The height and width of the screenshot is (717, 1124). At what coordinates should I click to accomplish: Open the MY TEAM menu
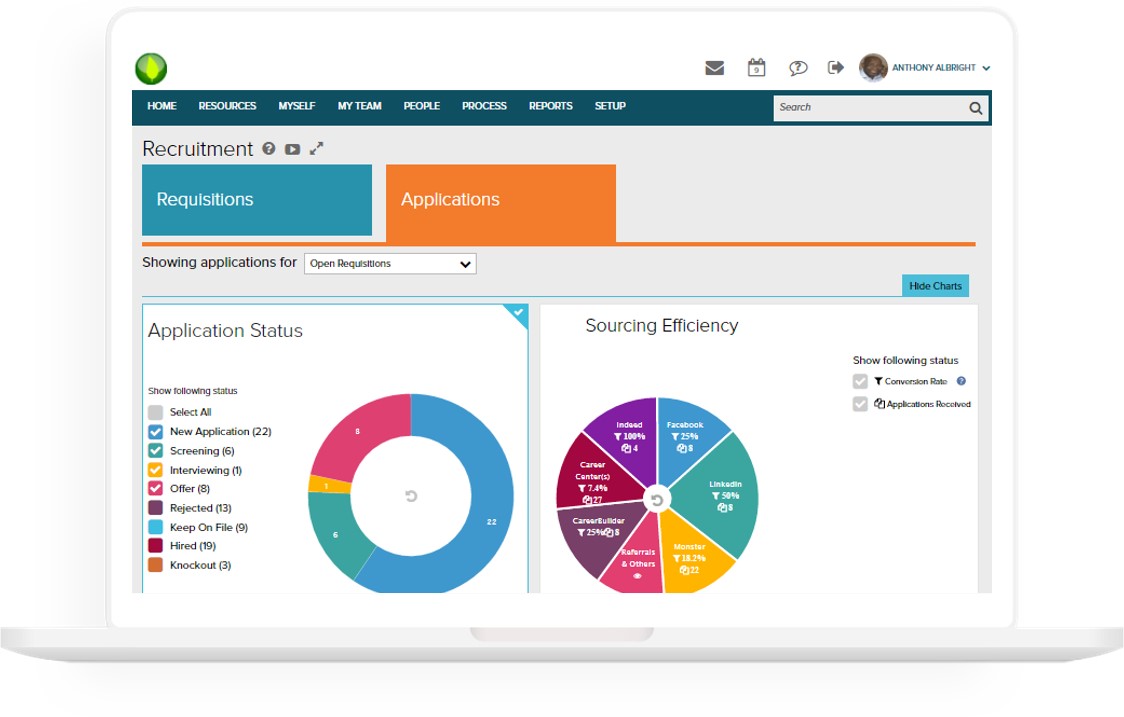(x=359, y=106)
